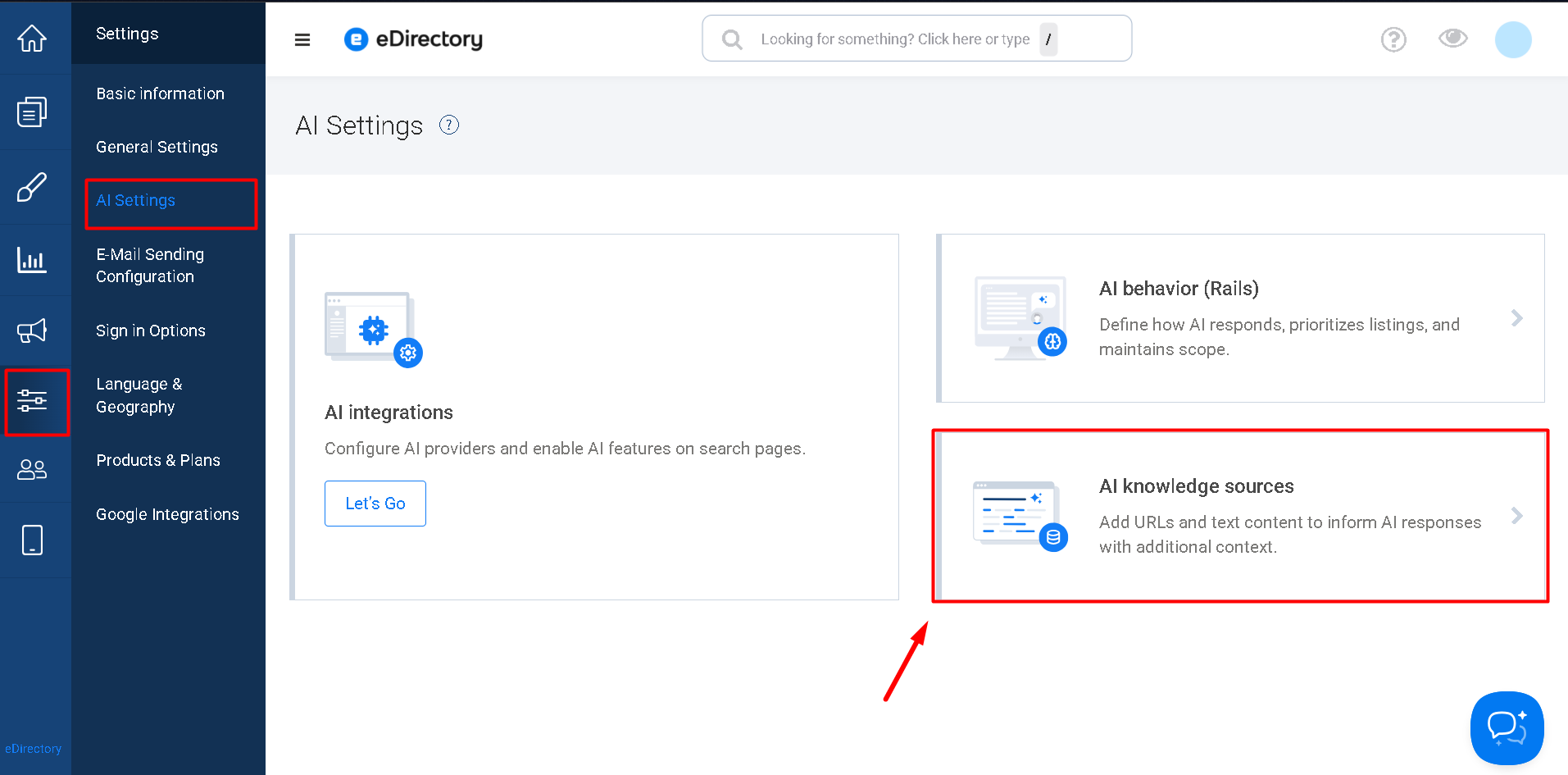Open the help question mark in header
Image resolution: width=1568 pixels, height=775 pixels.
tap(1393, 39)
